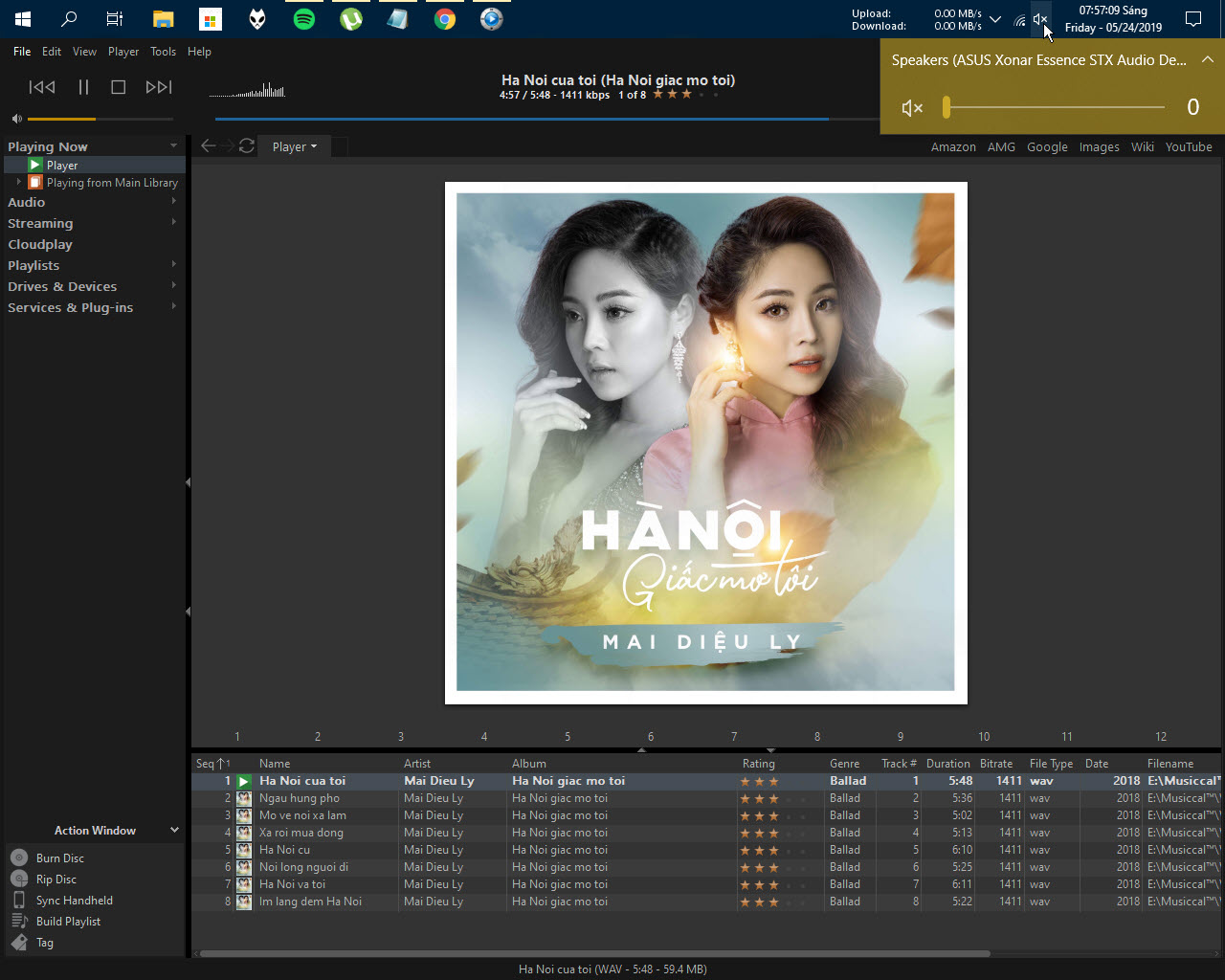This screenshot has width=1225, height=980.
Task: Open the Tools menu
Action: [163, 52]
